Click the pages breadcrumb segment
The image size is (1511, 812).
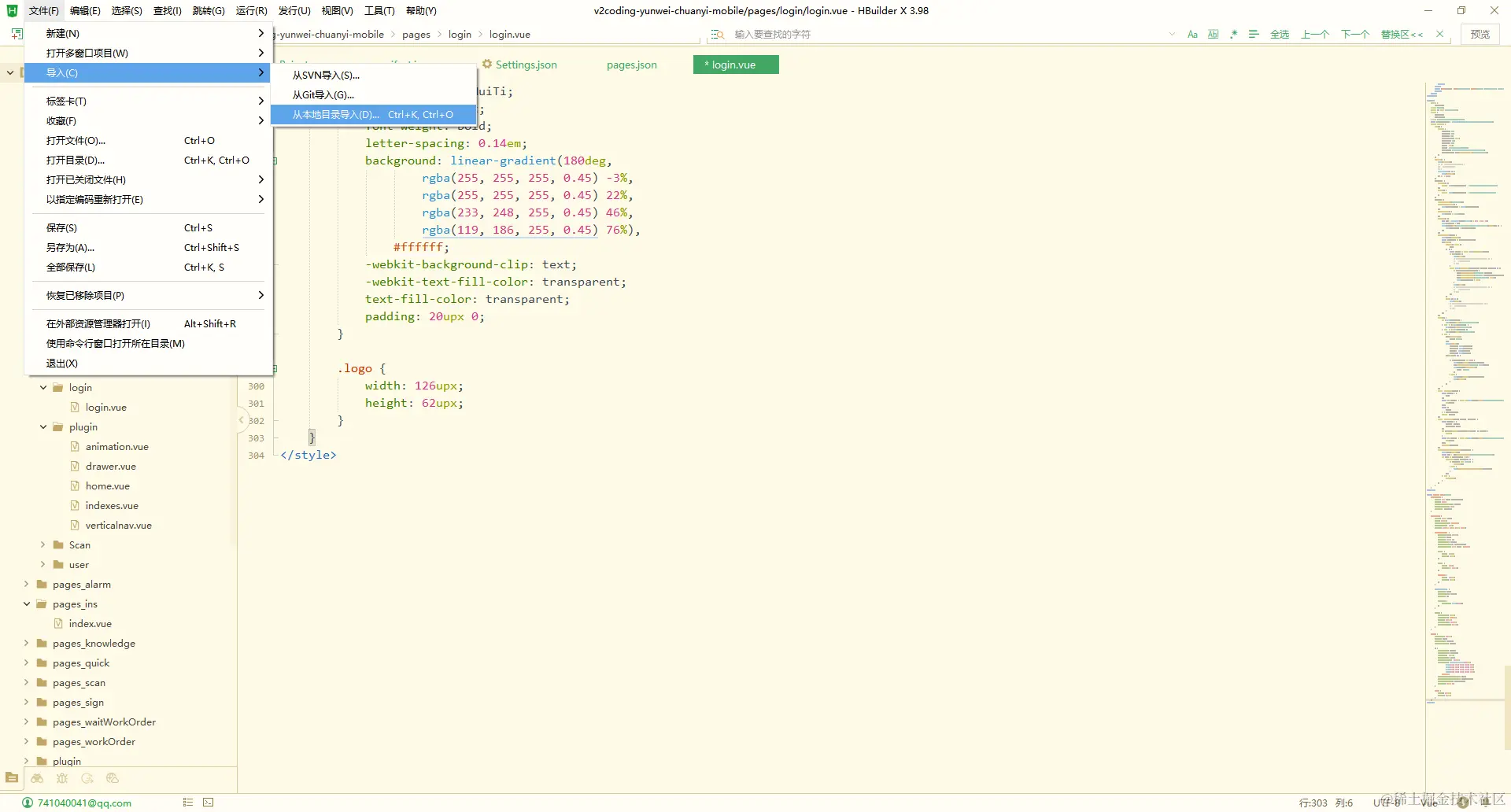(416, 35)
